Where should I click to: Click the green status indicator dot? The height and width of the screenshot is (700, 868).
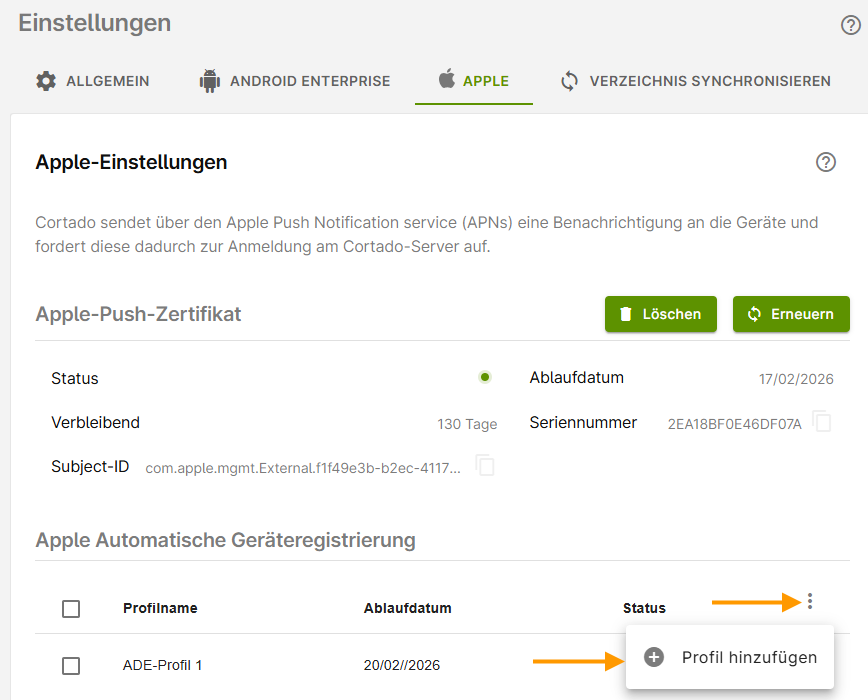pyautogui.click(x=485, y=377)
